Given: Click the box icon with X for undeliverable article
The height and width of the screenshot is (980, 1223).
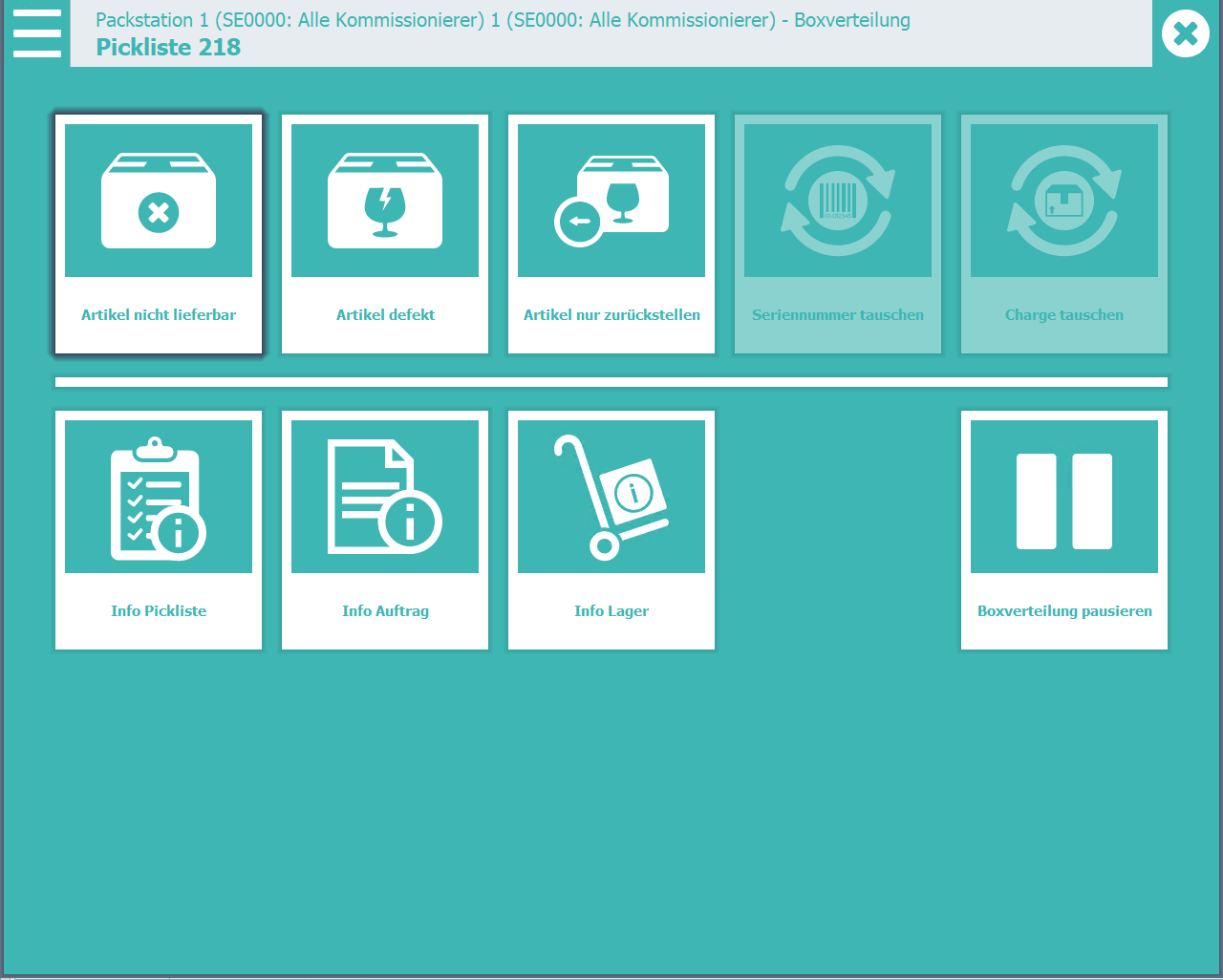Looking at the screenshot, I should [x=159, y=201].
